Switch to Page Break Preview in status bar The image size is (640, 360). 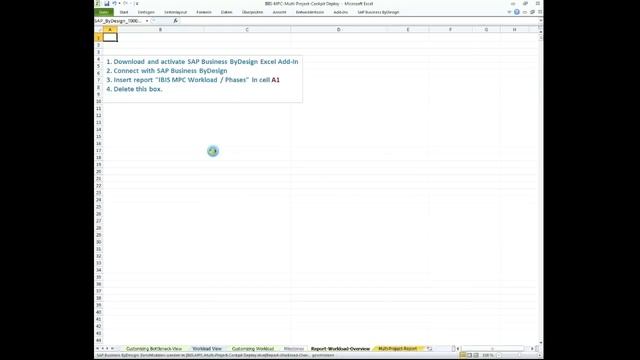point(476,355)
